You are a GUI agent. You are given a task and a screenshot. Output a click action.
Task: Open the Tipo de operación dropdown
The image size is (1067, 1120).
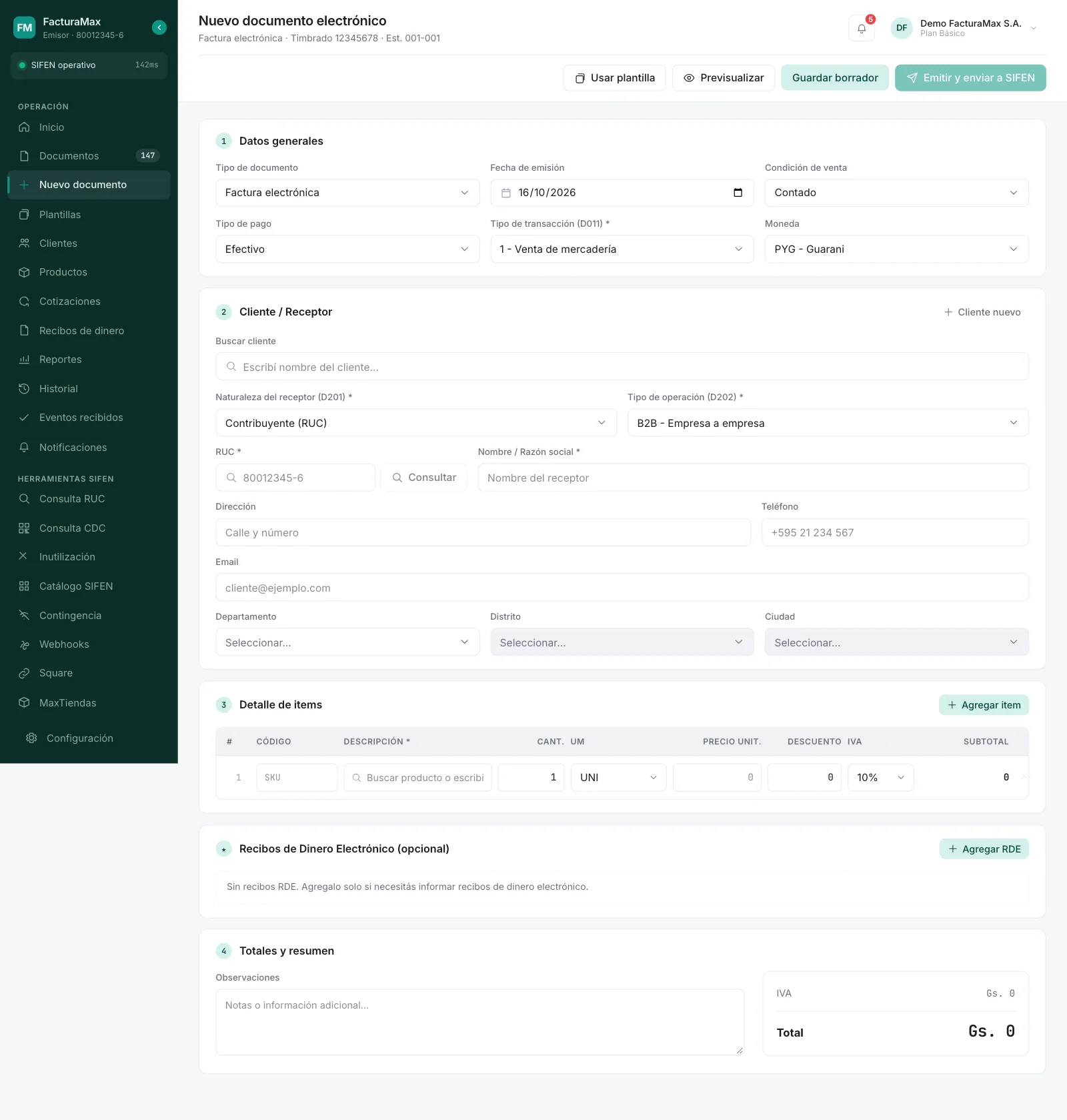point(828,423)
